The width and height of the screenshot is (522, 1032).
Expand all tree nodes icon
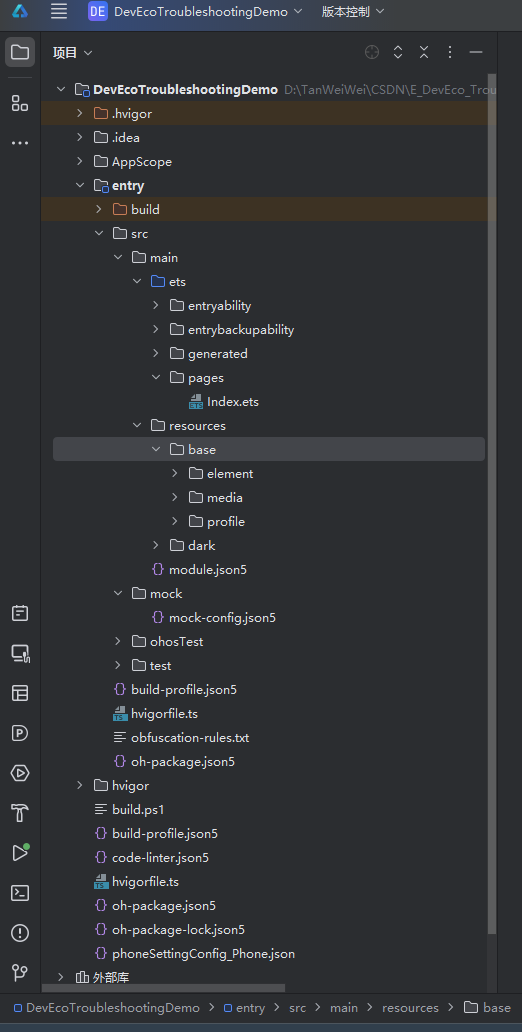pos(398,53)
